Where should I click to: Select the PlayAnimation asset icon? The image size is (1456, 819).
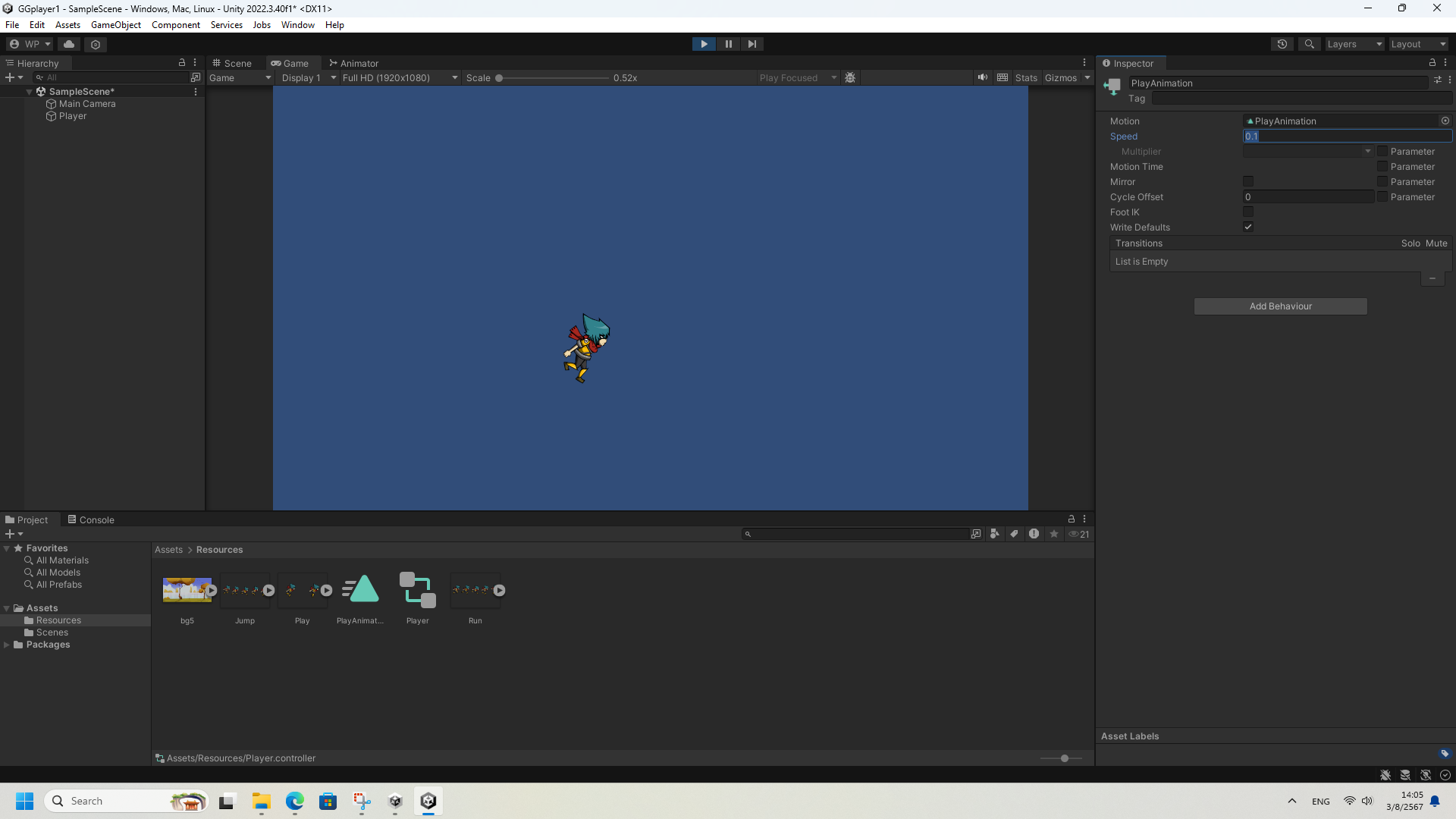pyautogui.click(x=360, y=591)
